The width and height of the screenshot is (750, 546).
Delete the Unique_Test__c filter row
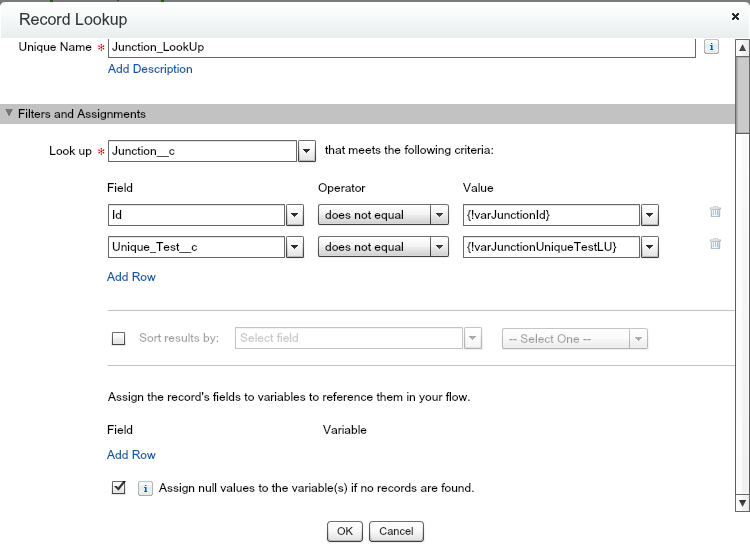715,244
